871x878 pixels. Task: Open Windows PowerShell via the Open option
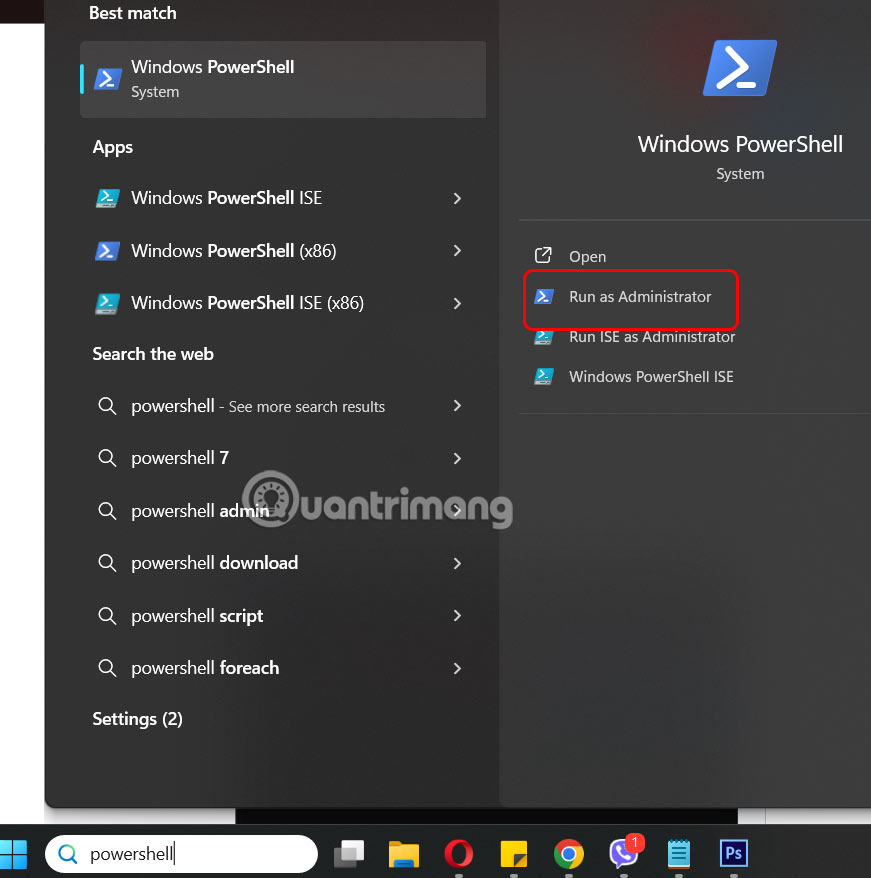pos(586,256)
